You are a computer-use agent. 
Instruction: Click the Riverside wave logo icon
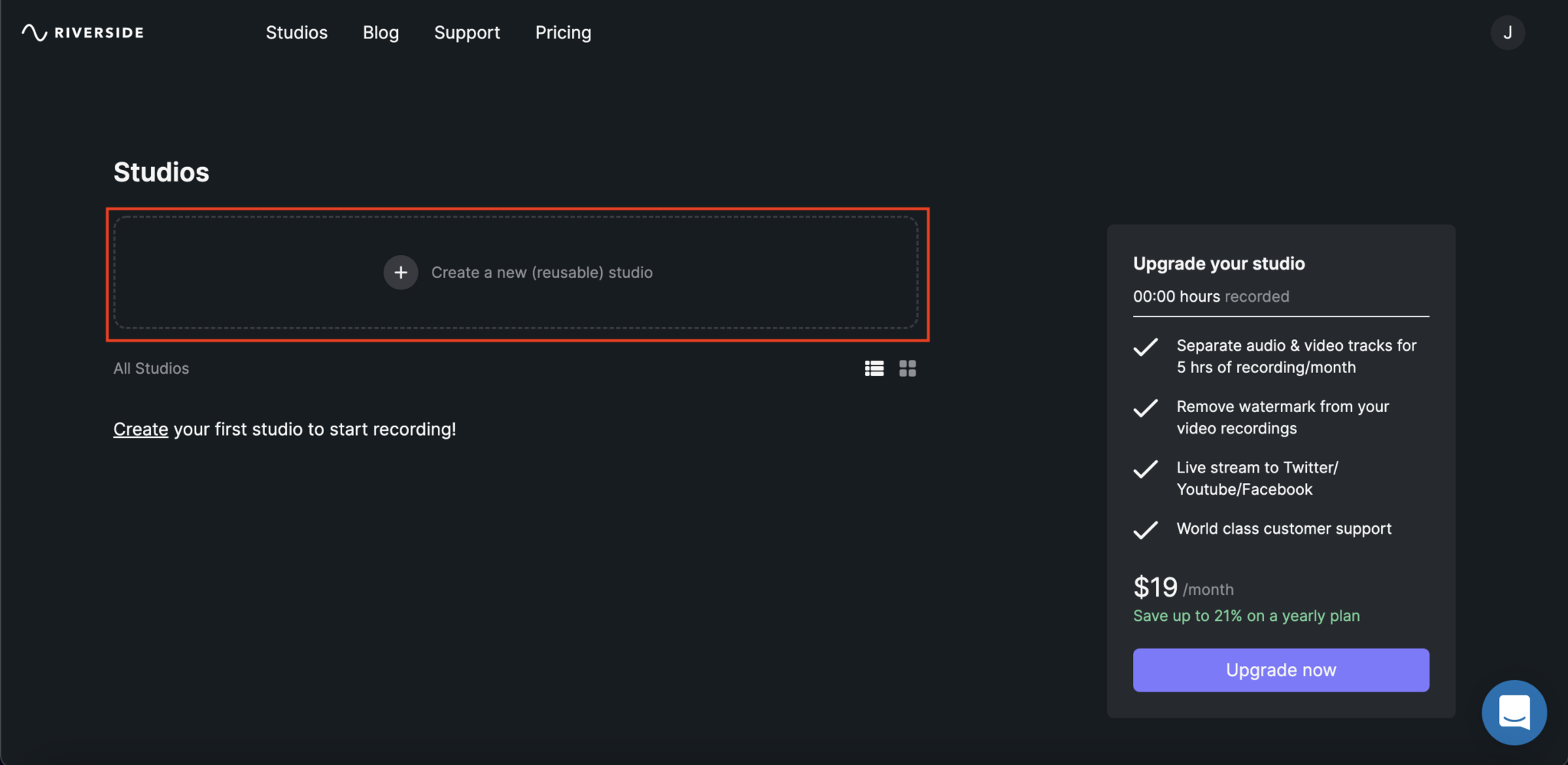pos(34,33)
